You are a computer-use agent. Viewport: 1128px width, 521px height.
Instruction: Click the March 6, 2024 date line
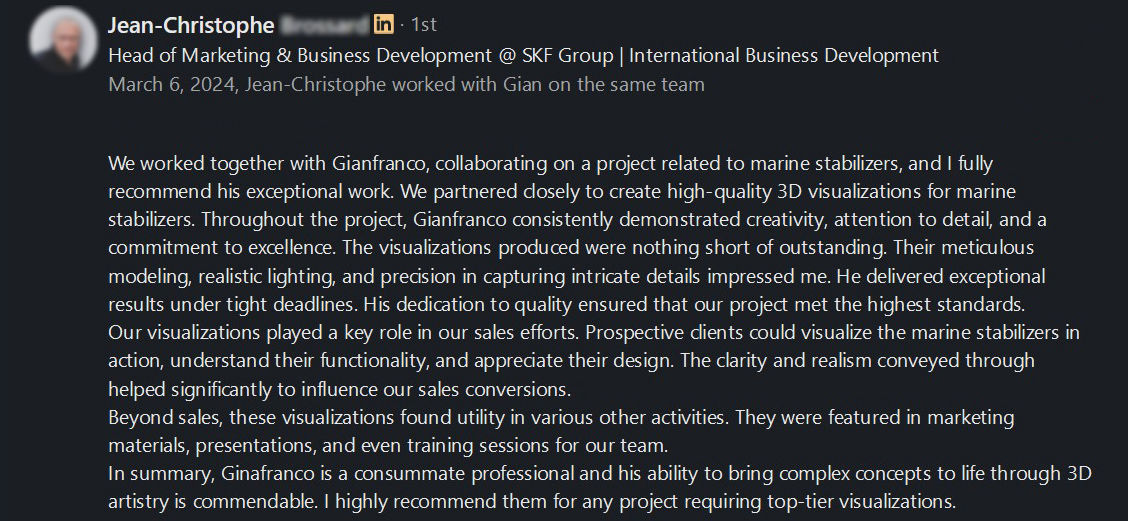click(x=406, y=85)
